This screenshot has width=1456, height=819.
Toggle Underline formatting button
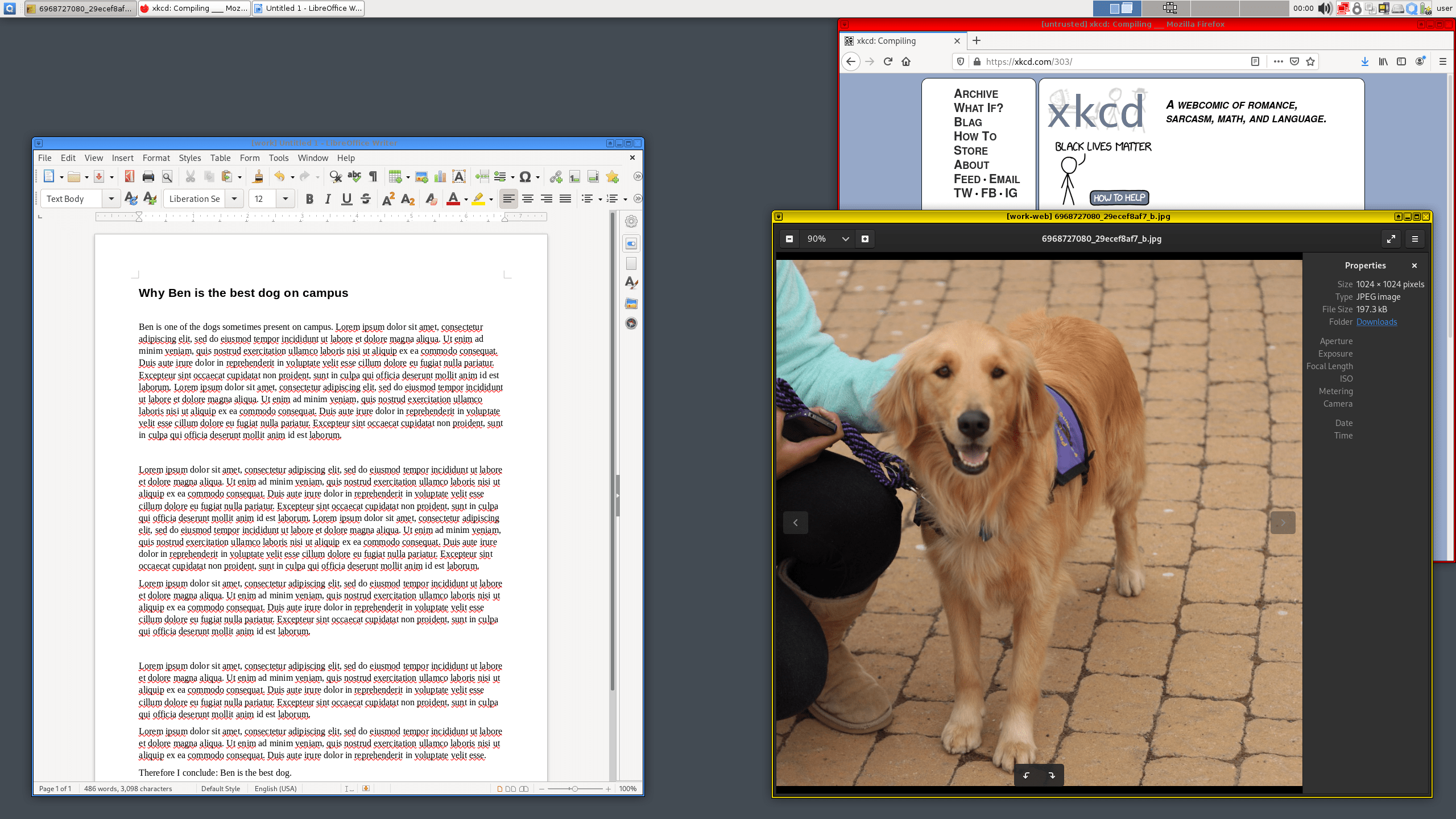346,199
